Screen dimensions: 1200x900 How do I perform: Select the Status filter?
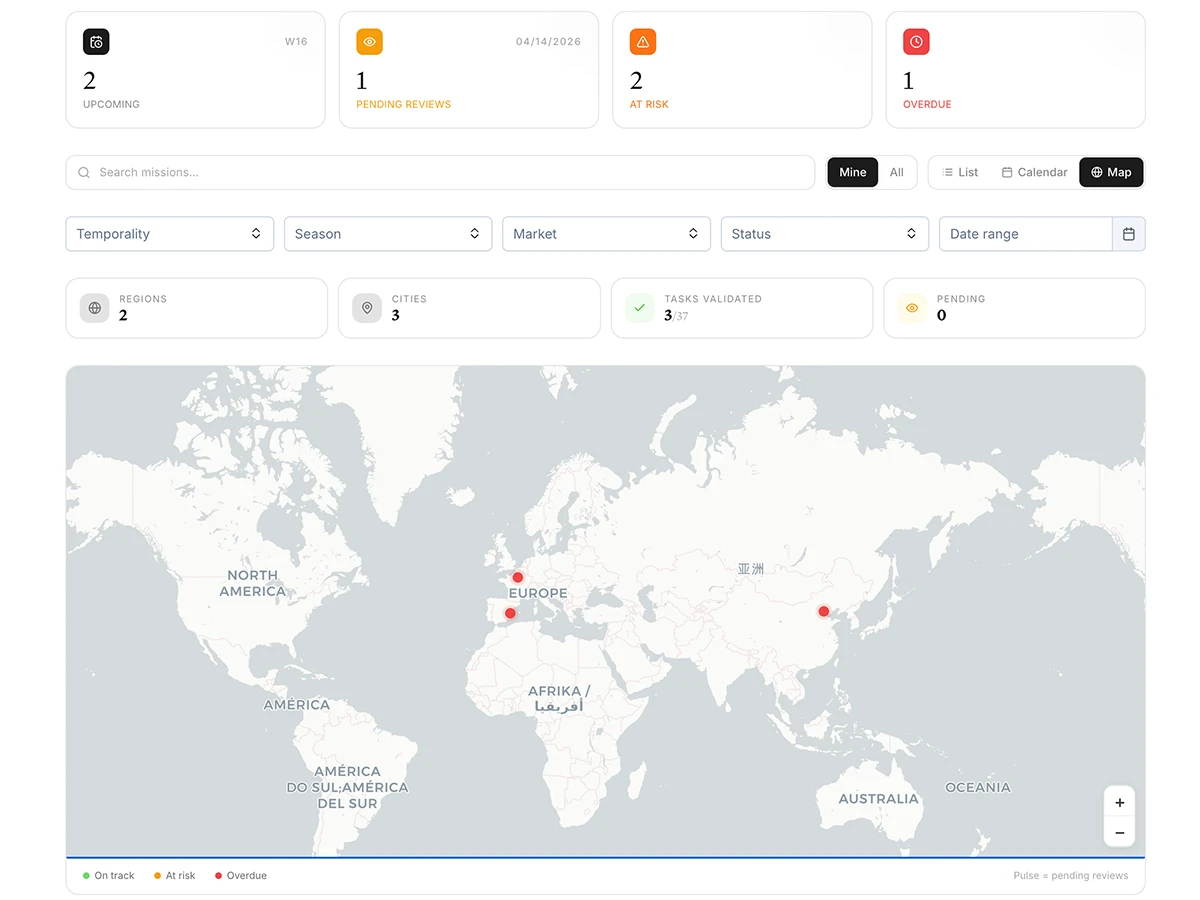824,233
